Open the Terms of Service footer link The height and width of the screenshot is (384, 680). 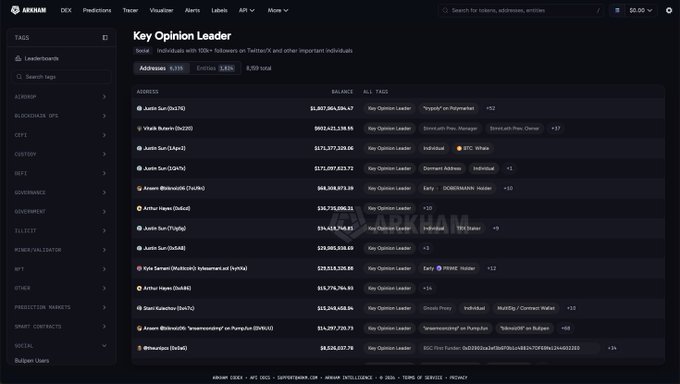(x=422, y=377)
